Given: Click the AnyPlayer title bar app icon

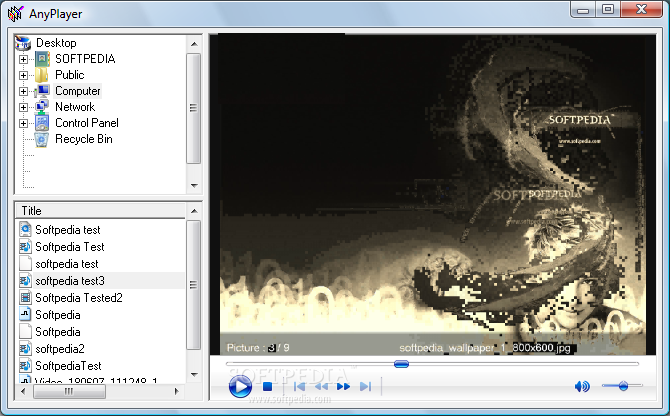Looking at the screenshot, I should coord(15,14).
